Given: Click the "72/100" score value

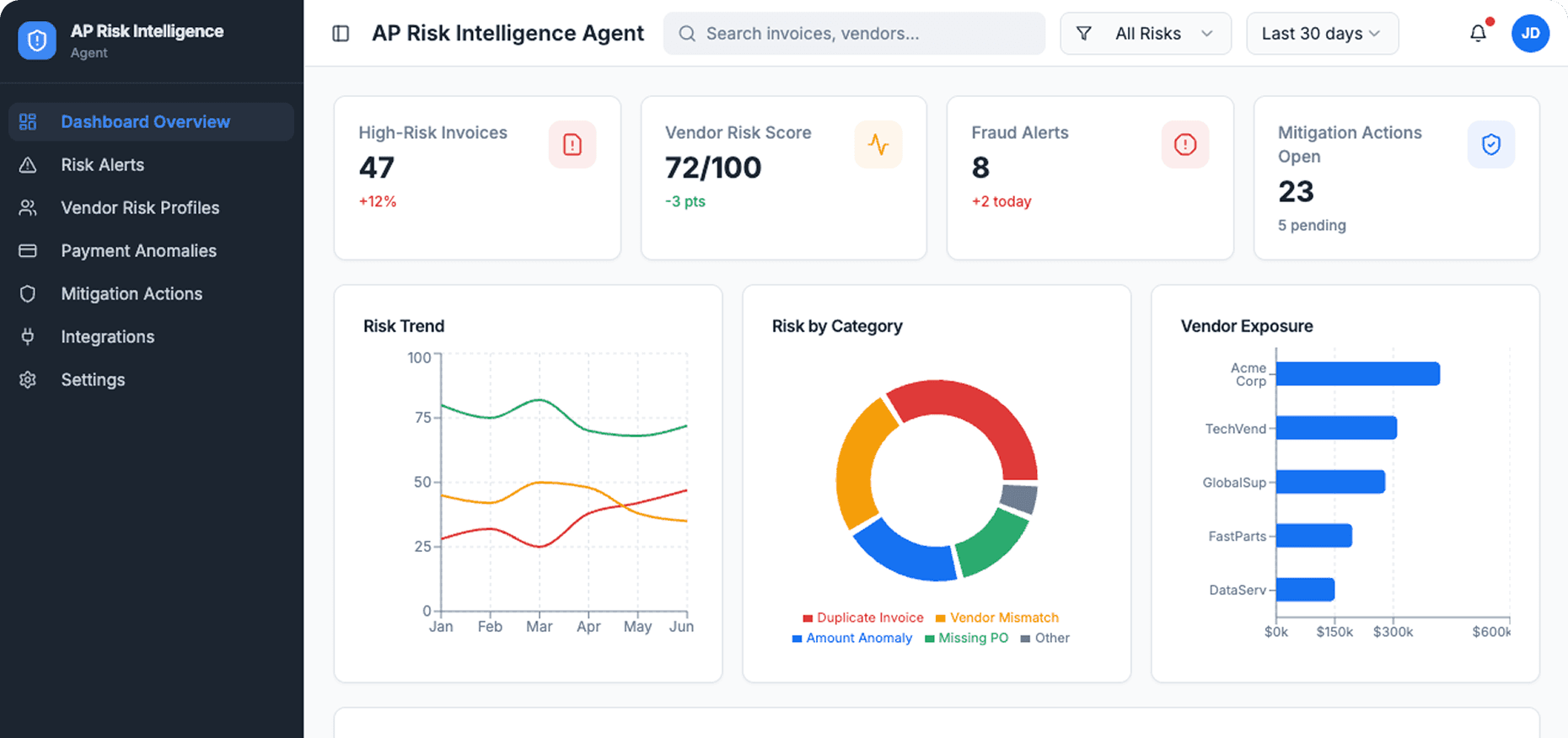Looking at the screenshot, I should (713, 168).
